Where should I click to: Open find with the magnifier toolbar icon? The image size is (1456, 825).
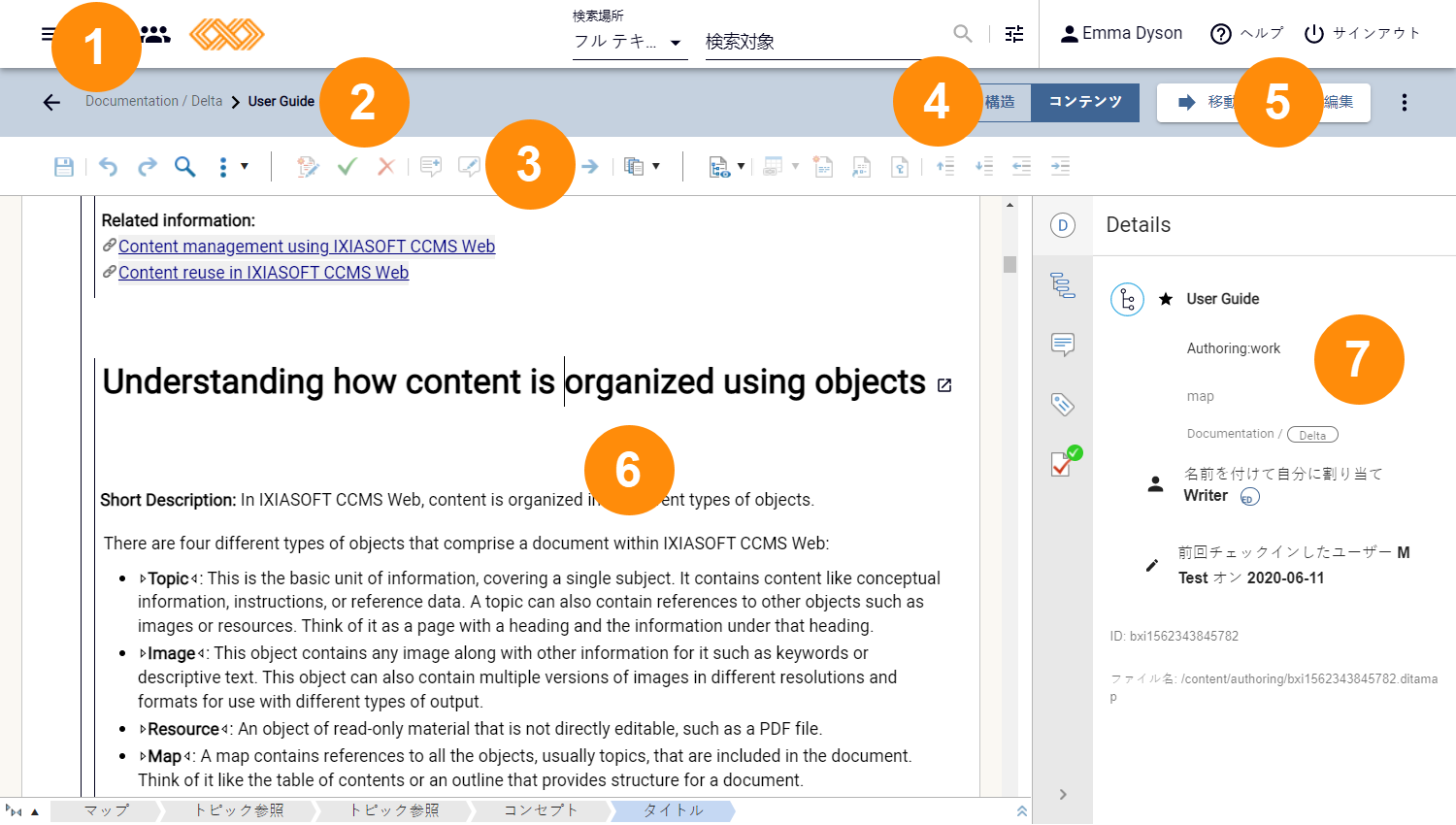(184, 167)
